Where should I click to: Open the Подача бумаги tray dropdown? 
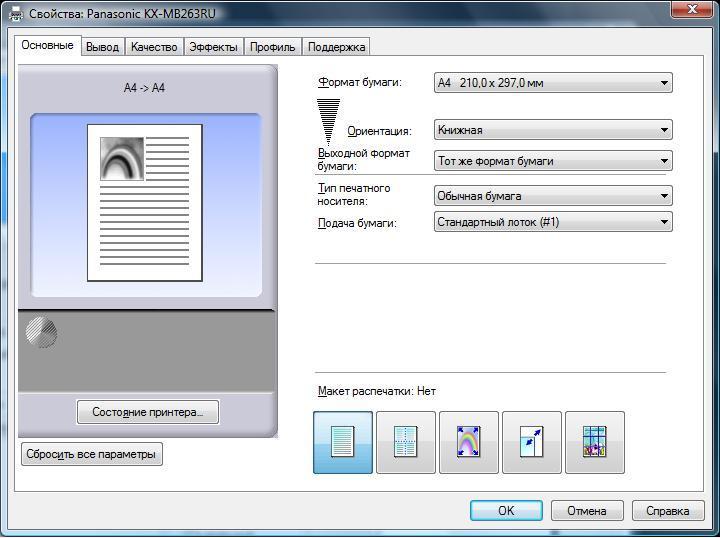[x=553, y=222]
